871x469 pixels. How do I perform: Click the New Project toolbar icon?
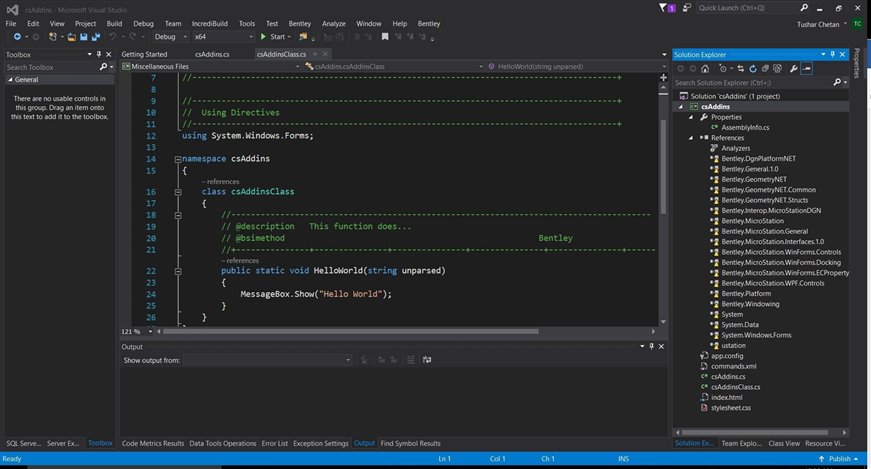(53, 37)
